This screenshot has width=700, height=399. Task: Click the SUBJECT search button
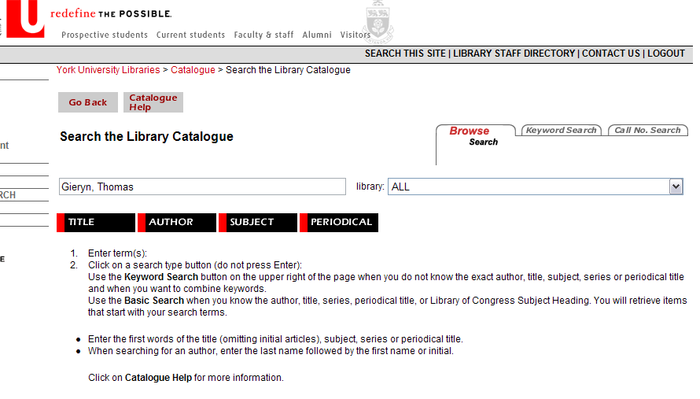coord(258,222)
